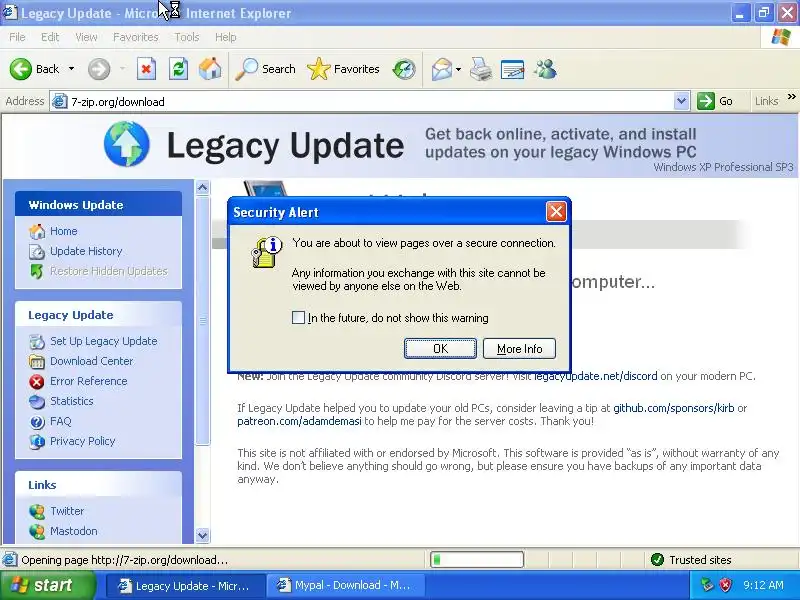The height and width of the screenshot is (600, 800).
Task: Click the Legacy Update globe logo
Action: 127,144
